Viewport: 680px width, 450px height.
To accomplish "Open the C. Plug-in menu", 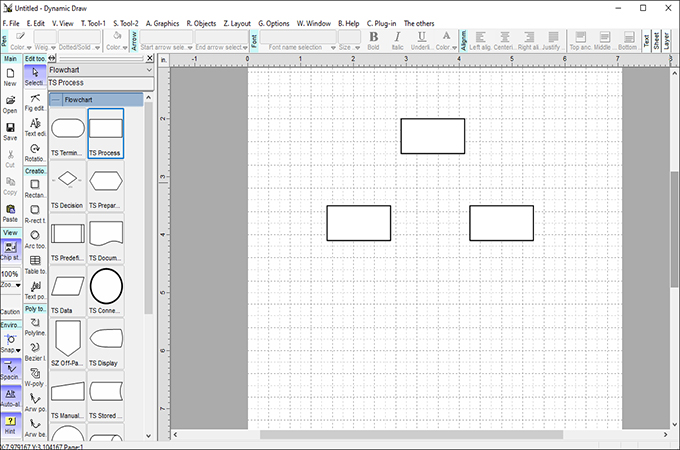I will [381, 23].
